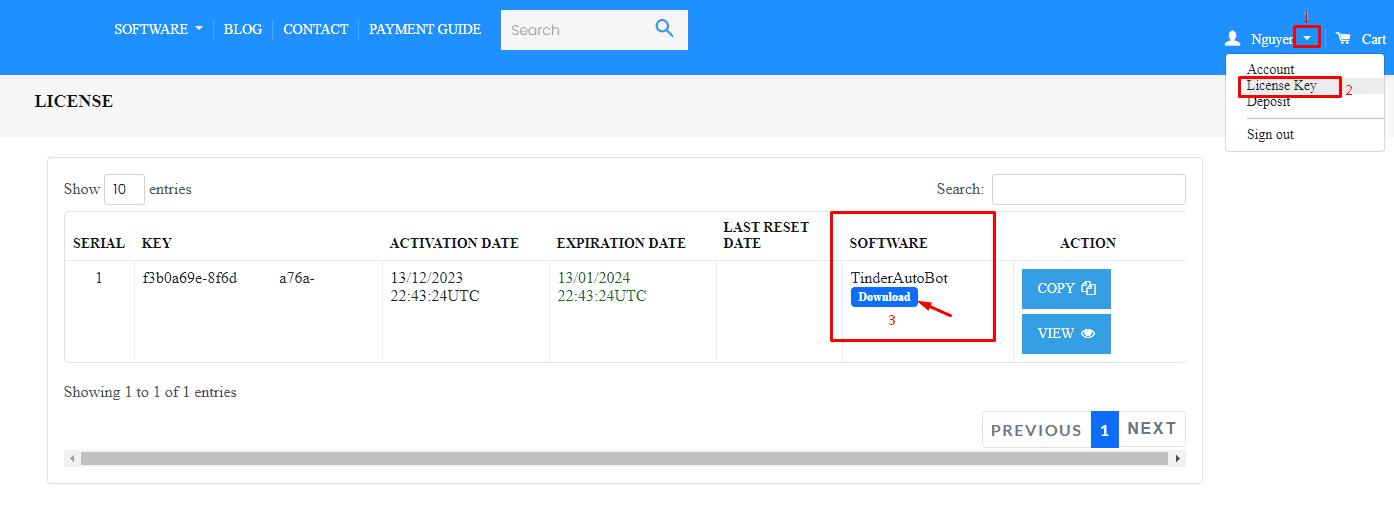Open the shopping Cart icon
Viewport: 1394px width, 507px height.
(x=1343, y=38)
